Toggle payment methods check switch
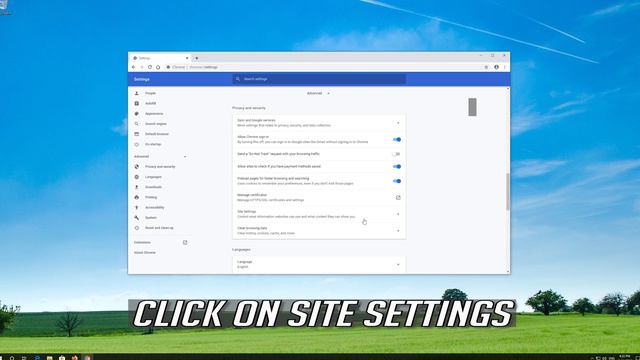The height and width of the screenshot is (360, 640). (x=397, y=167)
